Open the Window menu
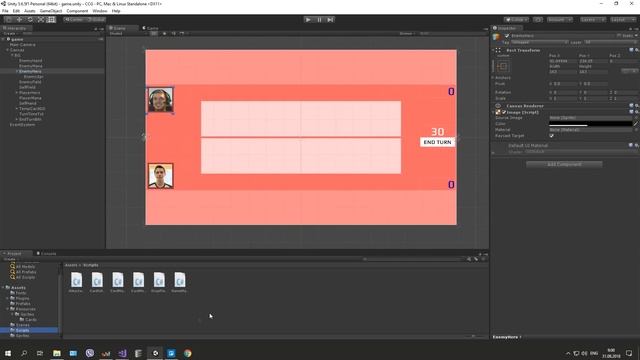 tap(100, 11)
